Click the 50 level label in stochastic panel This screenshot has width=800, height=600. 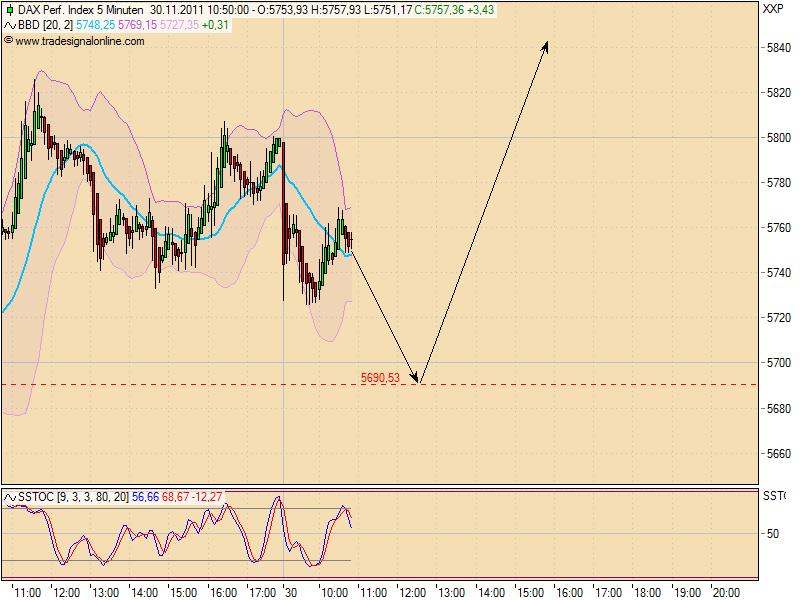[773, 534]
